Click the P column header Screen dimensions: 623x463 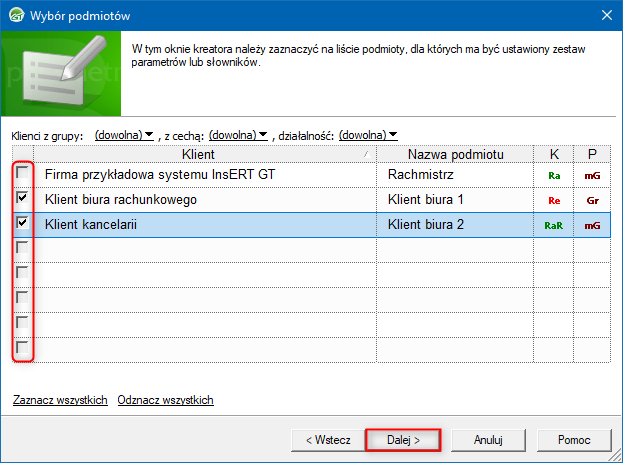tap(592, 154)
